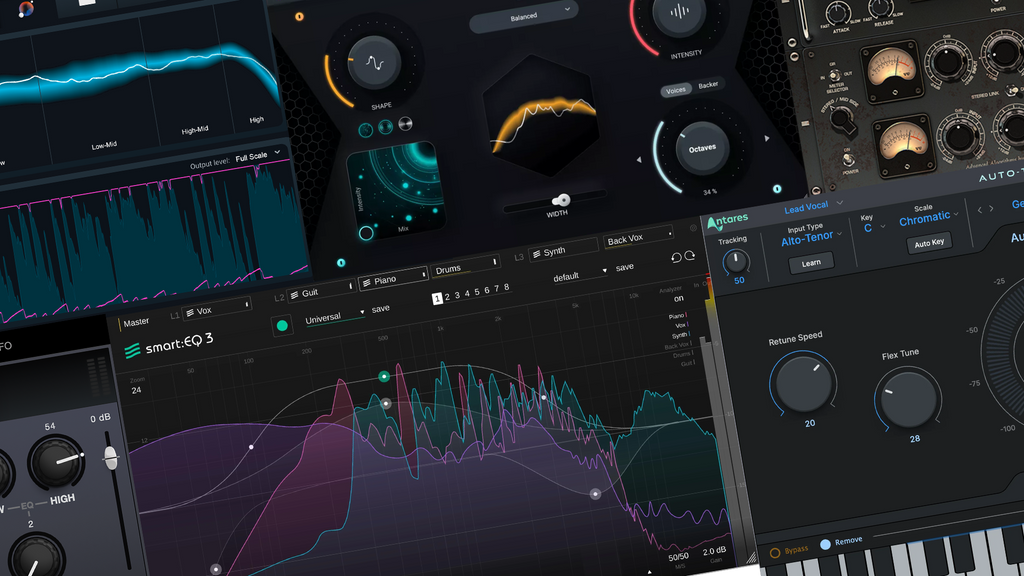The image size is (1024, 576).
Task: Open the Key C dropdown
Action: click(x=874, y=227)
